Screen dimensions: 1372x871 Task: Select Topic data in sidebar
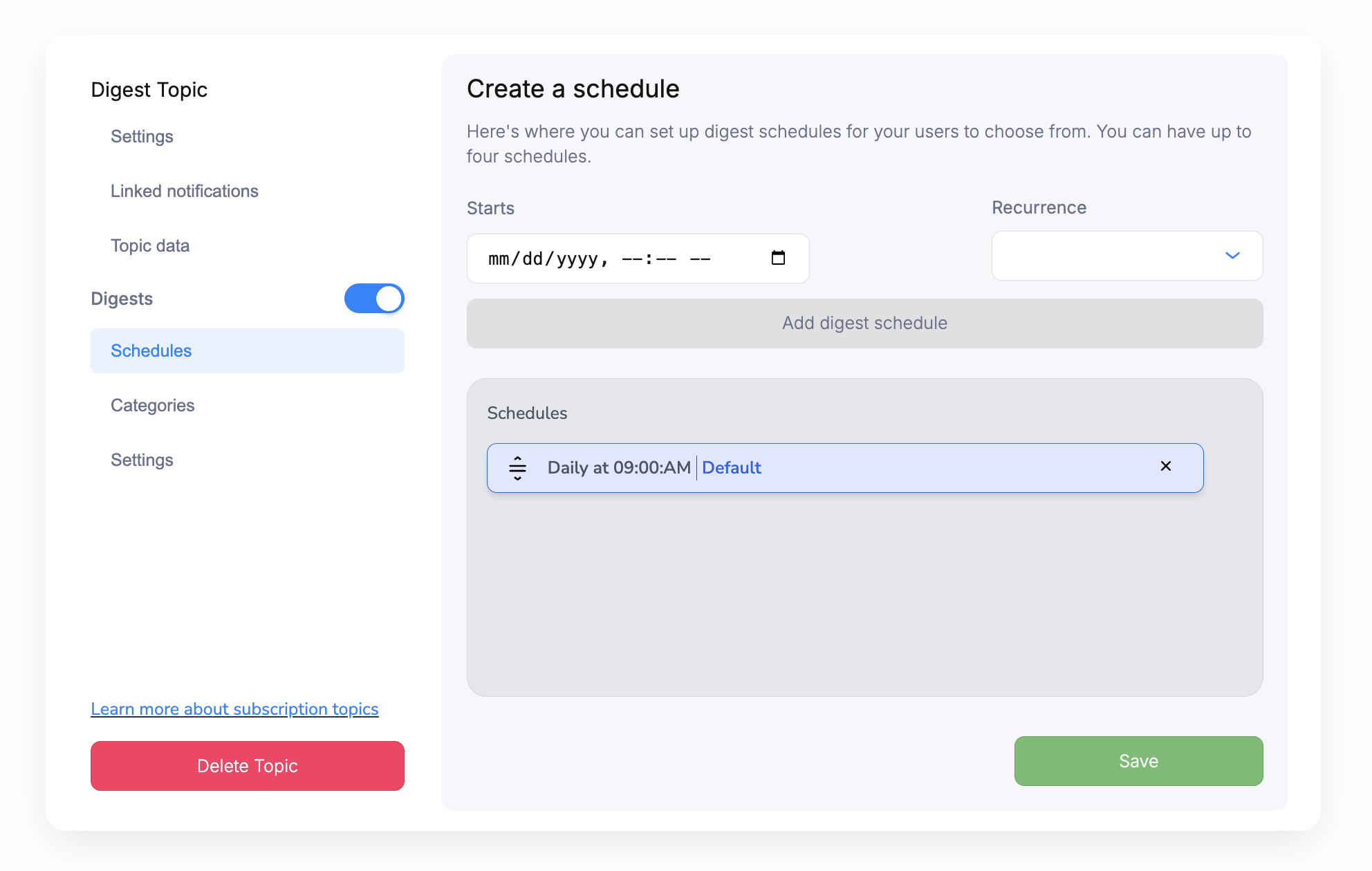point(149,246)
